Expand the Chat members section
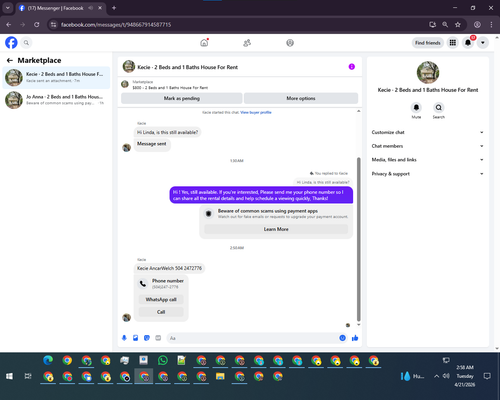 428,146
